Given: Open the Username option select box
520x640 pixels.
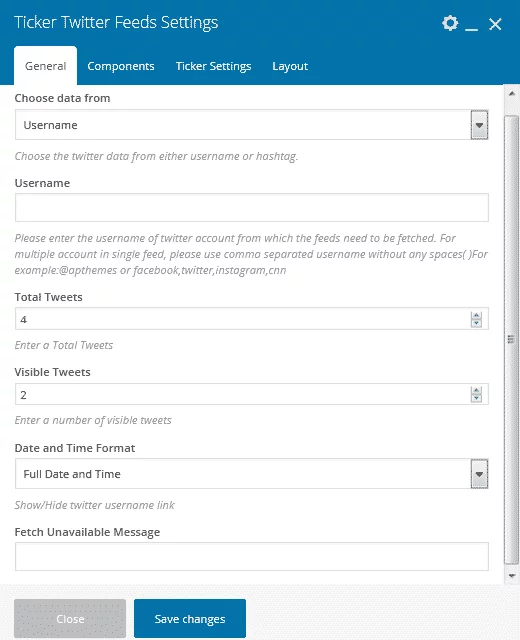Looking at the screenshot, I should [x=251, y=125].
